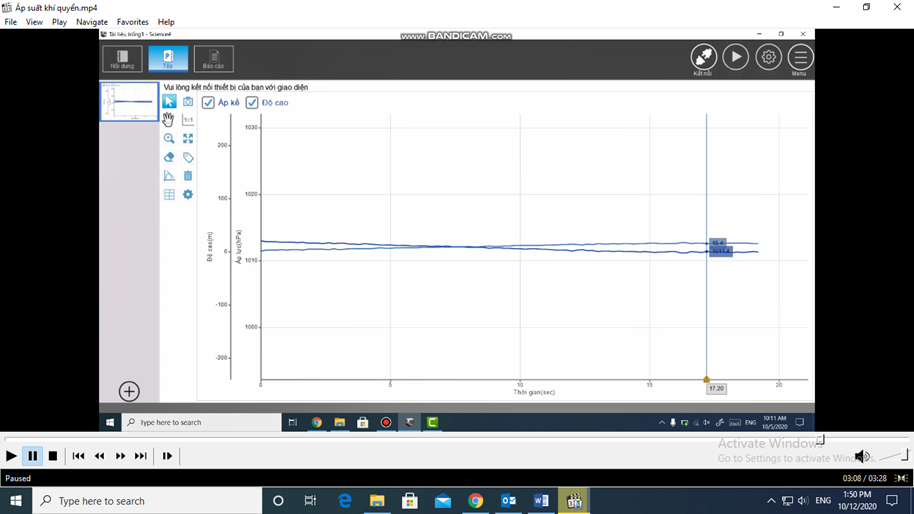This screenshot has width=914, height=514.
Task: Open the graph analysis tool icon
Action: coord(169,176)
